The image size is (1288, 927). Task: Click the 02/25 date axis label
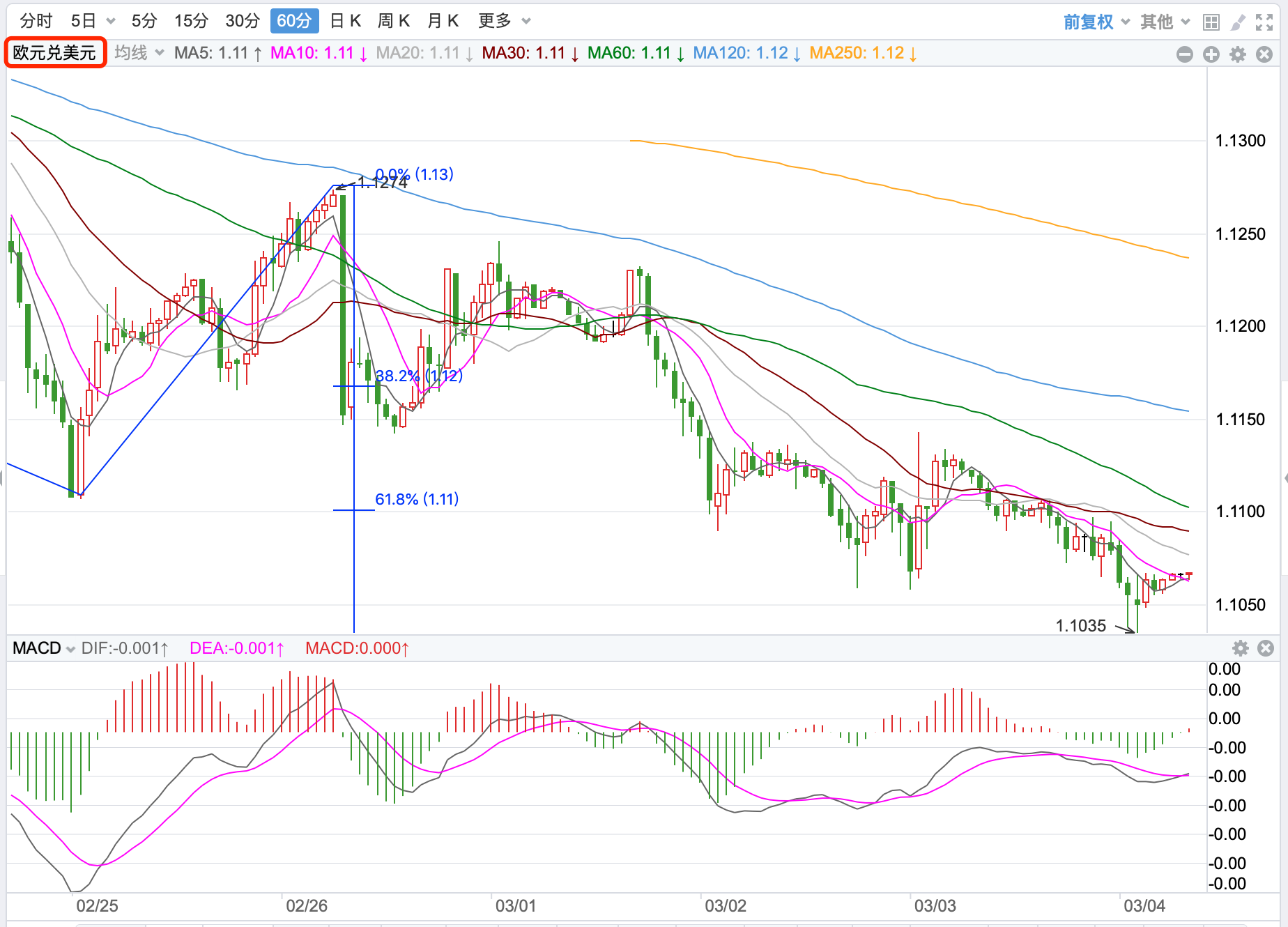[97, 906]
